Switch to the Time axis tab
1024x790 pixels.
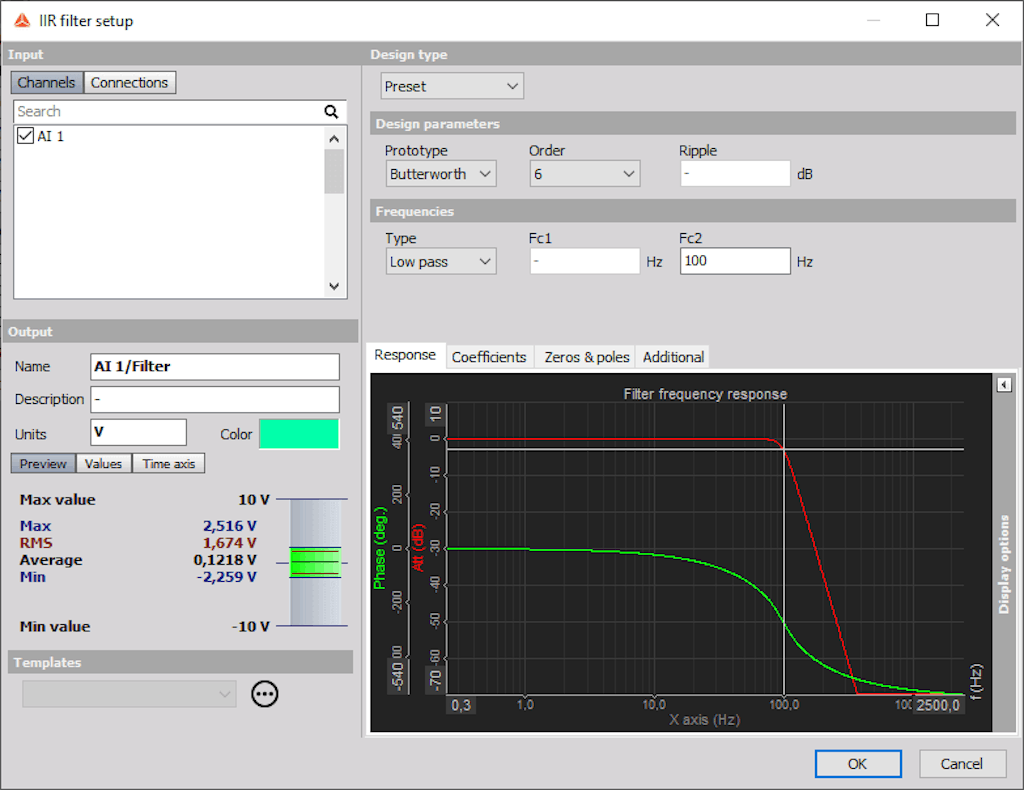click(168, 464)
